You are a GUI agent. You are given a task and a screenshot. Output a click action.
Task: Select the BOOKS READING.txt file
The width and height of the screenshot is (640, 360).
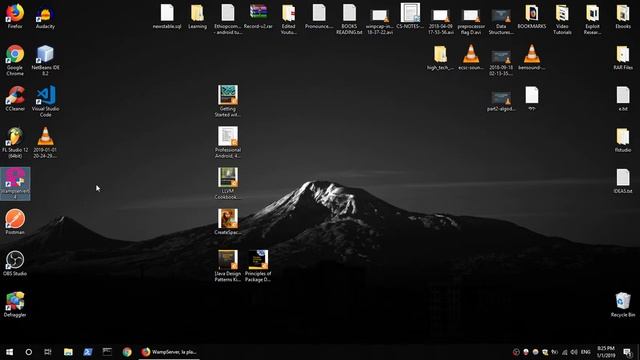coord(349,19)
